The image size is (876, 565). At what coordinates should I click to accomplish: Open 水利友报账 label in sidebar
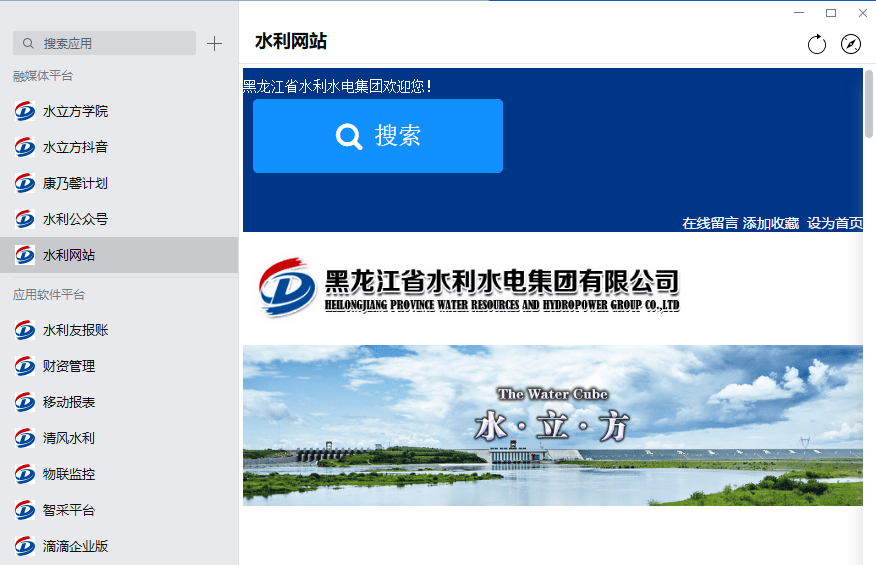[75, 330]
